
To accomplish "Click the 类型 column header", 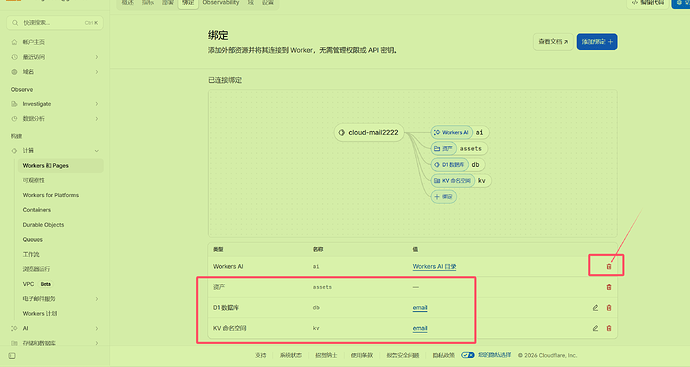I will pos(218,249).
